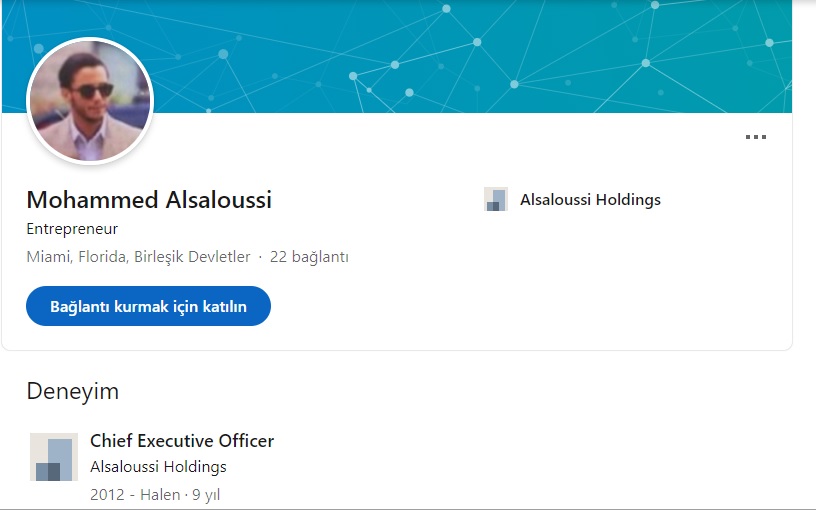Open Alsaloussi Holdings under Chief Executive Officer
Viewport: 826px width, 510px height.
pos(158,467)
